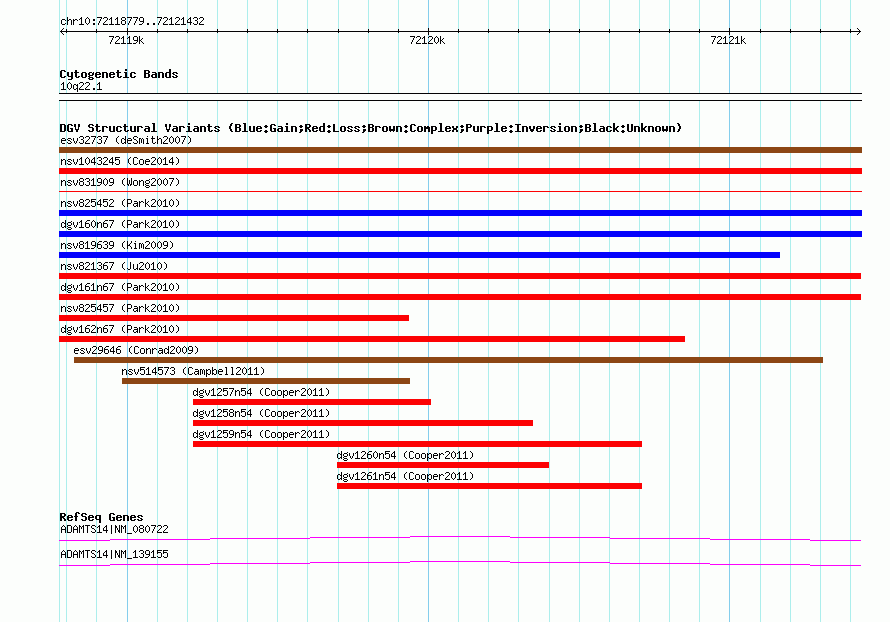
Task: Click the red dgv161n67 loss bar
Action: click(460, 297)
